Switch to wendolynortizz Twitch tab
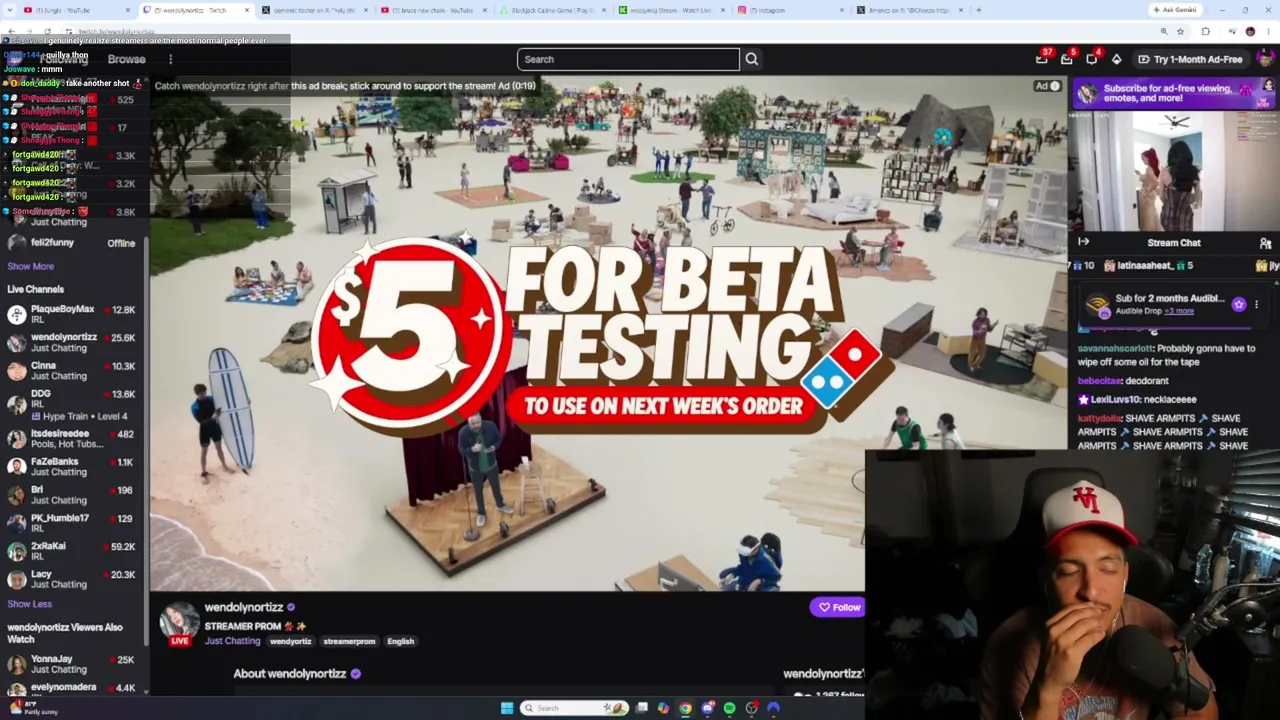The height and width of the screenshot is (720, 1280). (196, 10)
